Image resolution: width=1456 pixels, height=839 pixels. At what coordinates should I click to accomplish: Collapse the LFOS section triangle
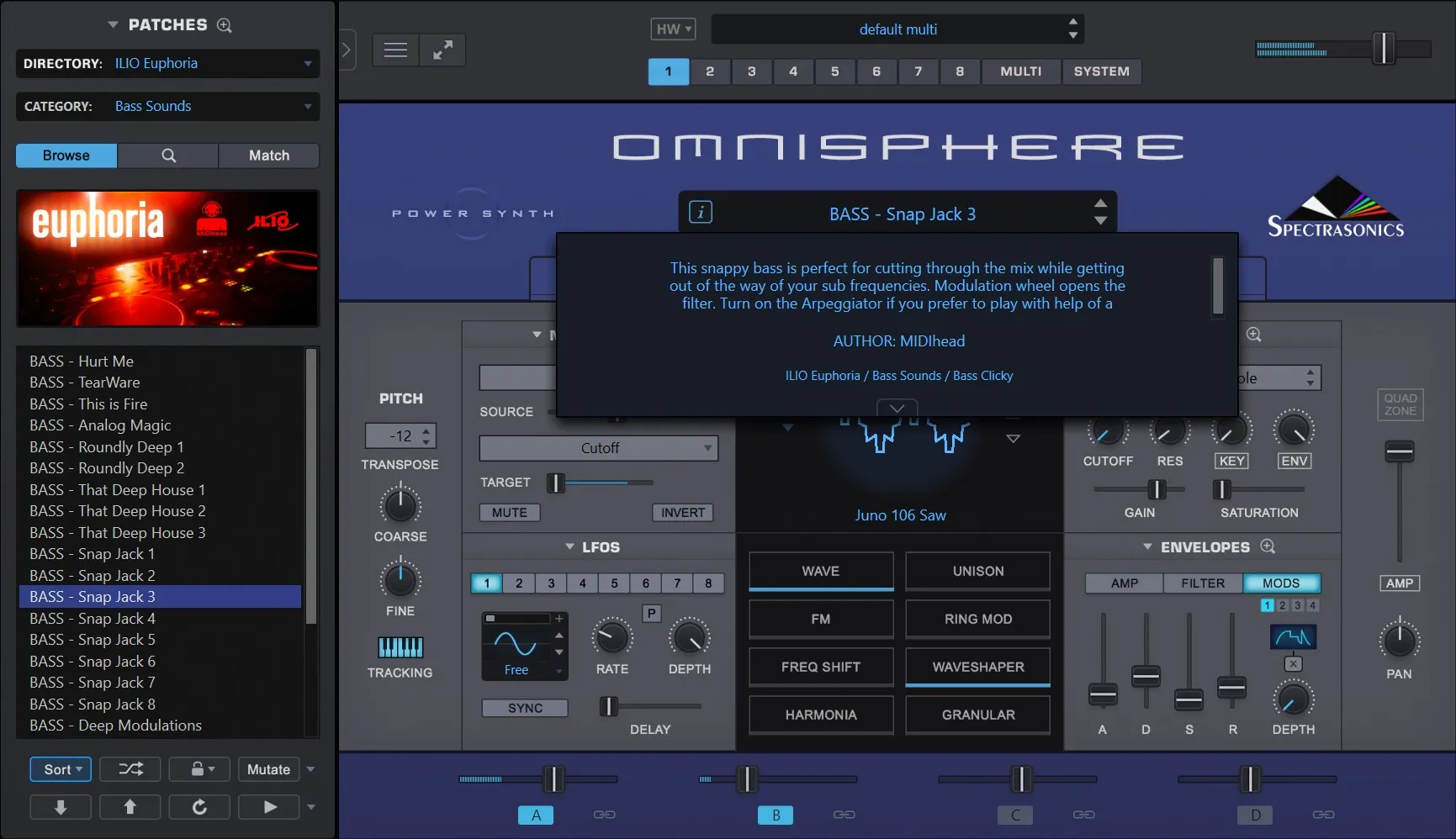(x=569, y=546)
